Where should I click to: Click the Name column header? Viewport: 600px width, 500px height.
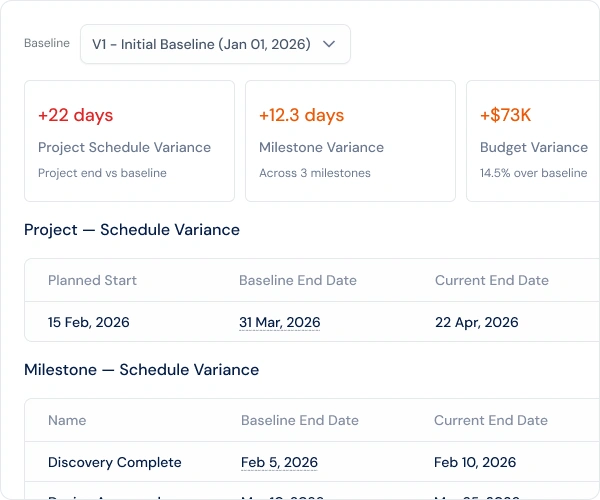pyautogui.click(x=67, y=420)
